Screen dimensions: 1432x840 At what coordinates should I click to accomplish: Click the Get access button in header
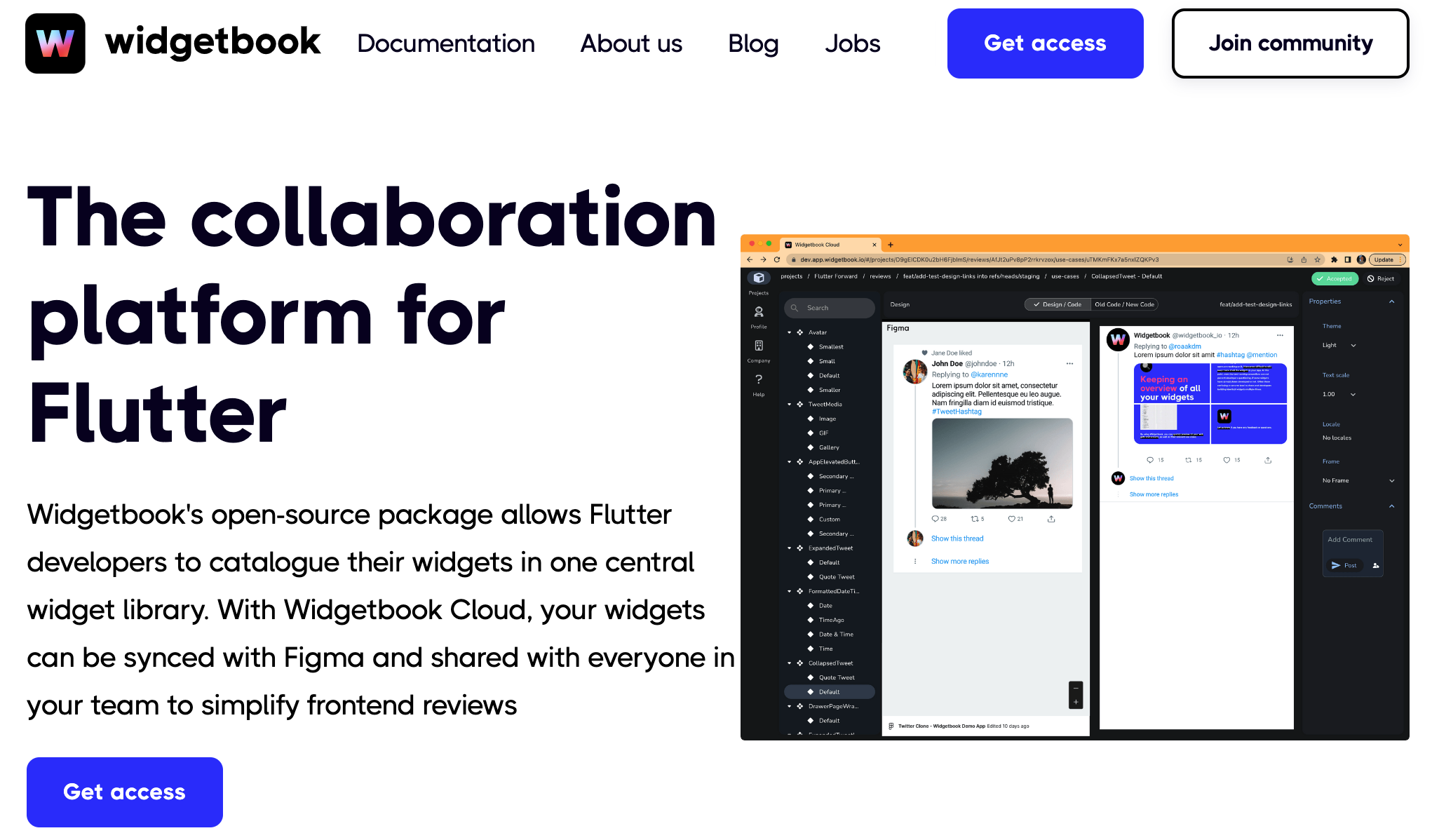tap(1045, 43)
